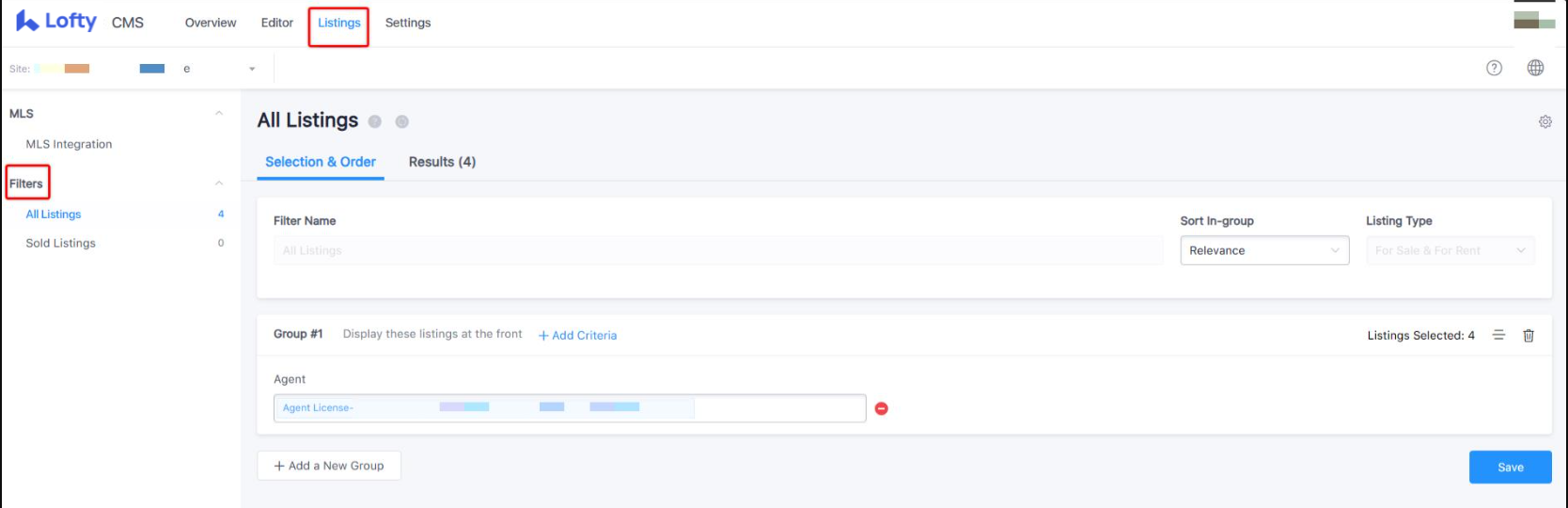Open the Editor menu
This screenshot has height=508, width=1568.
pyautogui.click(x=277, y=23)
